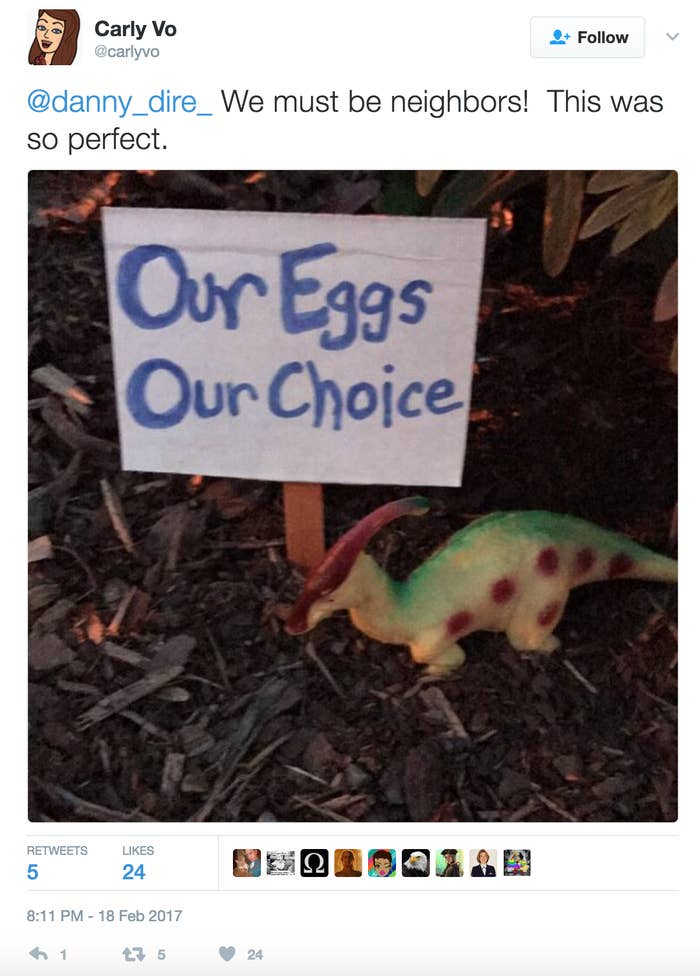Like the tweet with the heart icon
The height and width of the screenshot is (976, 700).
point(227,954)
